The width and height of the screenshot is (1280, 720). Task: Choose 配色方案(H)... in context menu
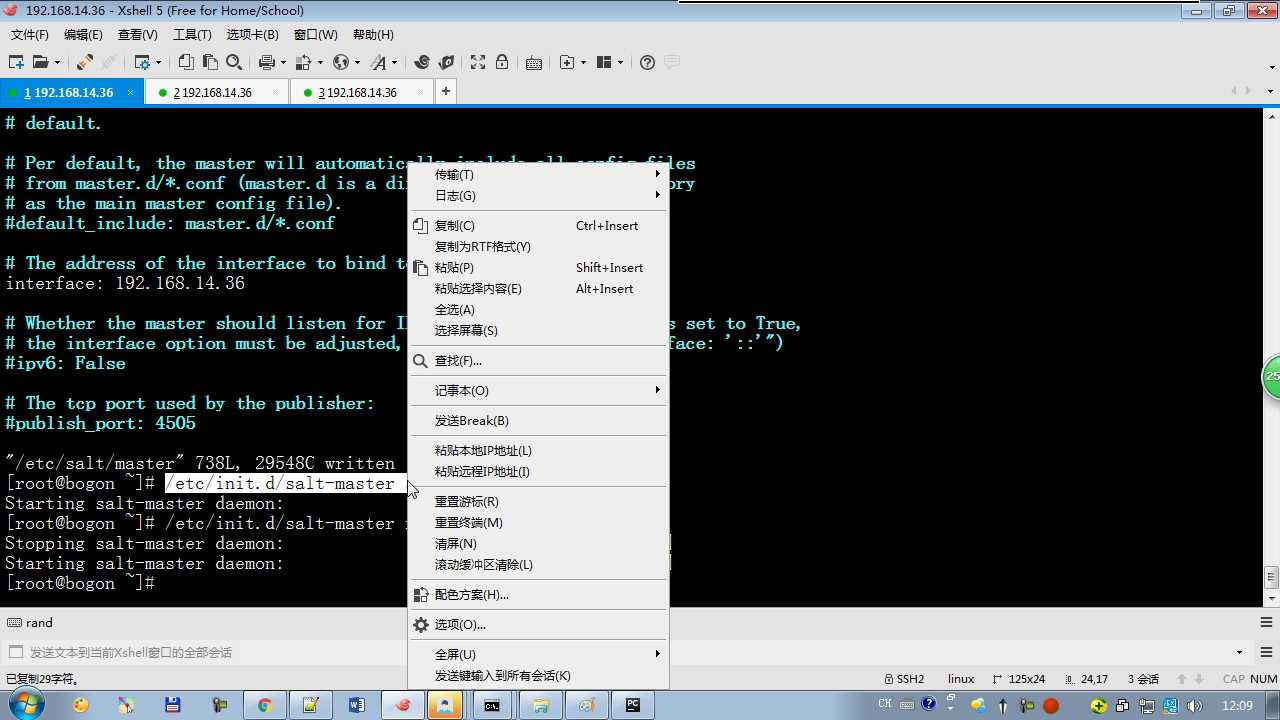(538, 594)
